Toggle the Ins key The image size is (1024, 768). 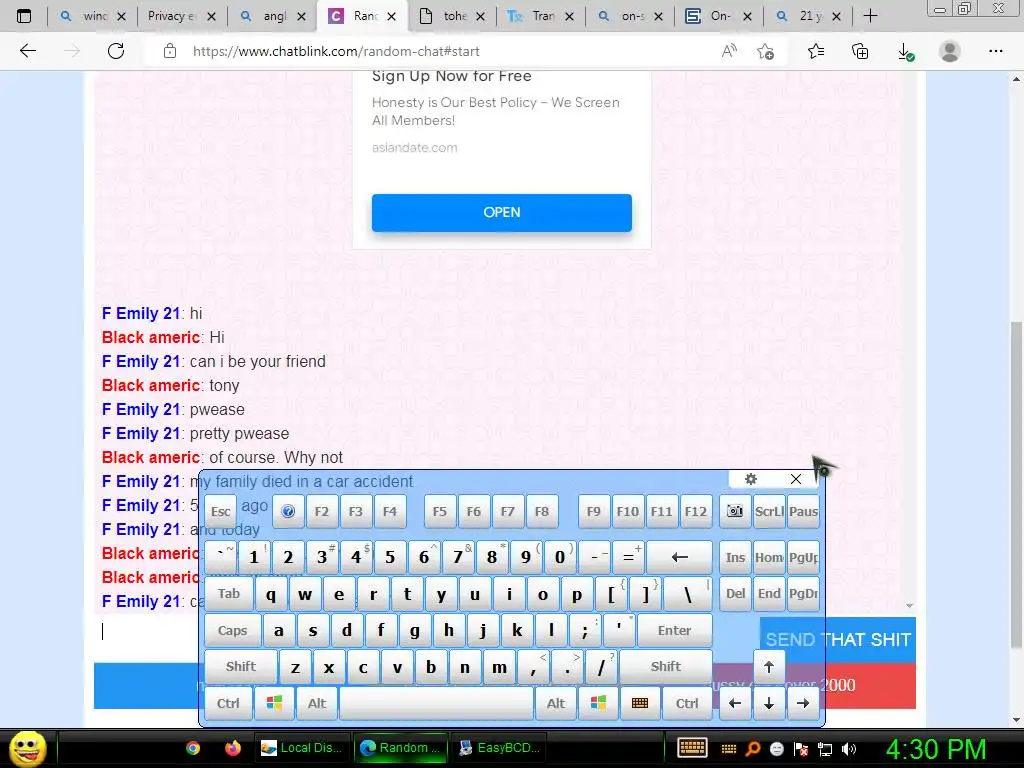point(735,557)
